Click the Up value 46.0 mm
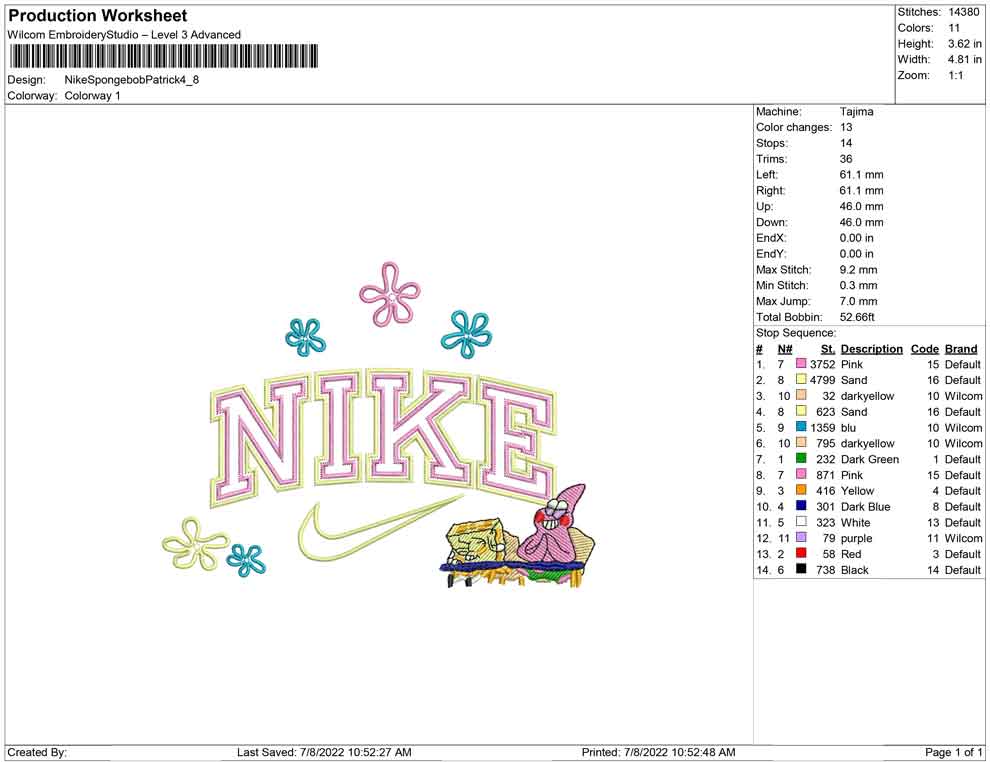990x762 pixels. click(x=861, y=206)
